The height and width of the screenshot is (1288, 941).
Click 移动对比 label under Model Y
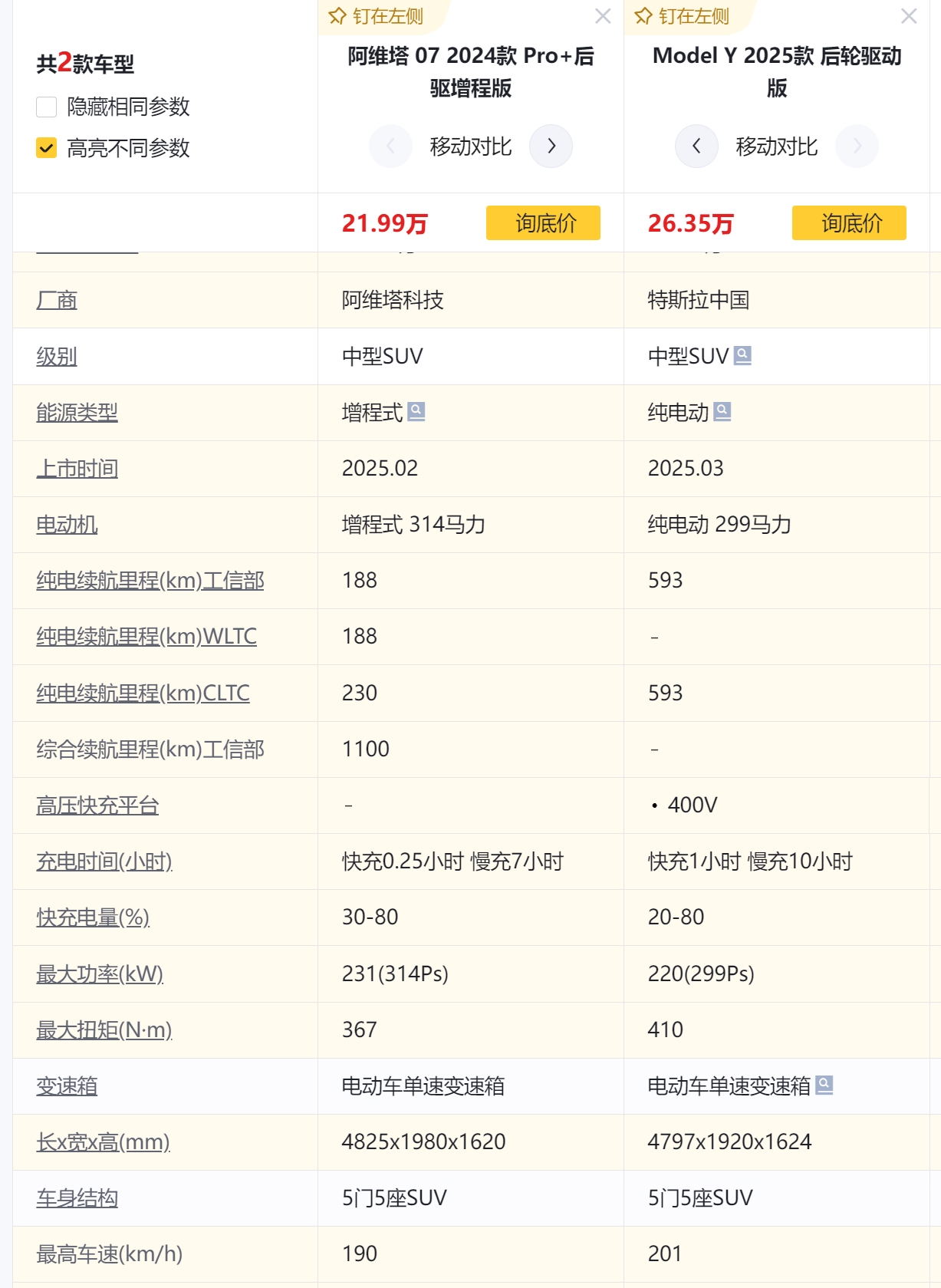[777, 146]
